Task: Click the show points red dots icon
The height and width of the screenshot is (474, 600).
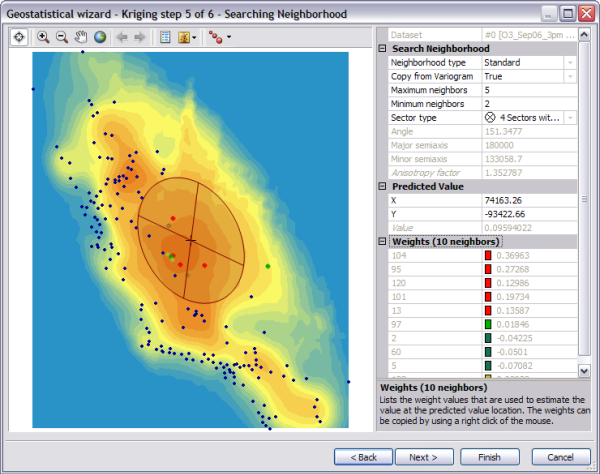Action: click(215, 37)
